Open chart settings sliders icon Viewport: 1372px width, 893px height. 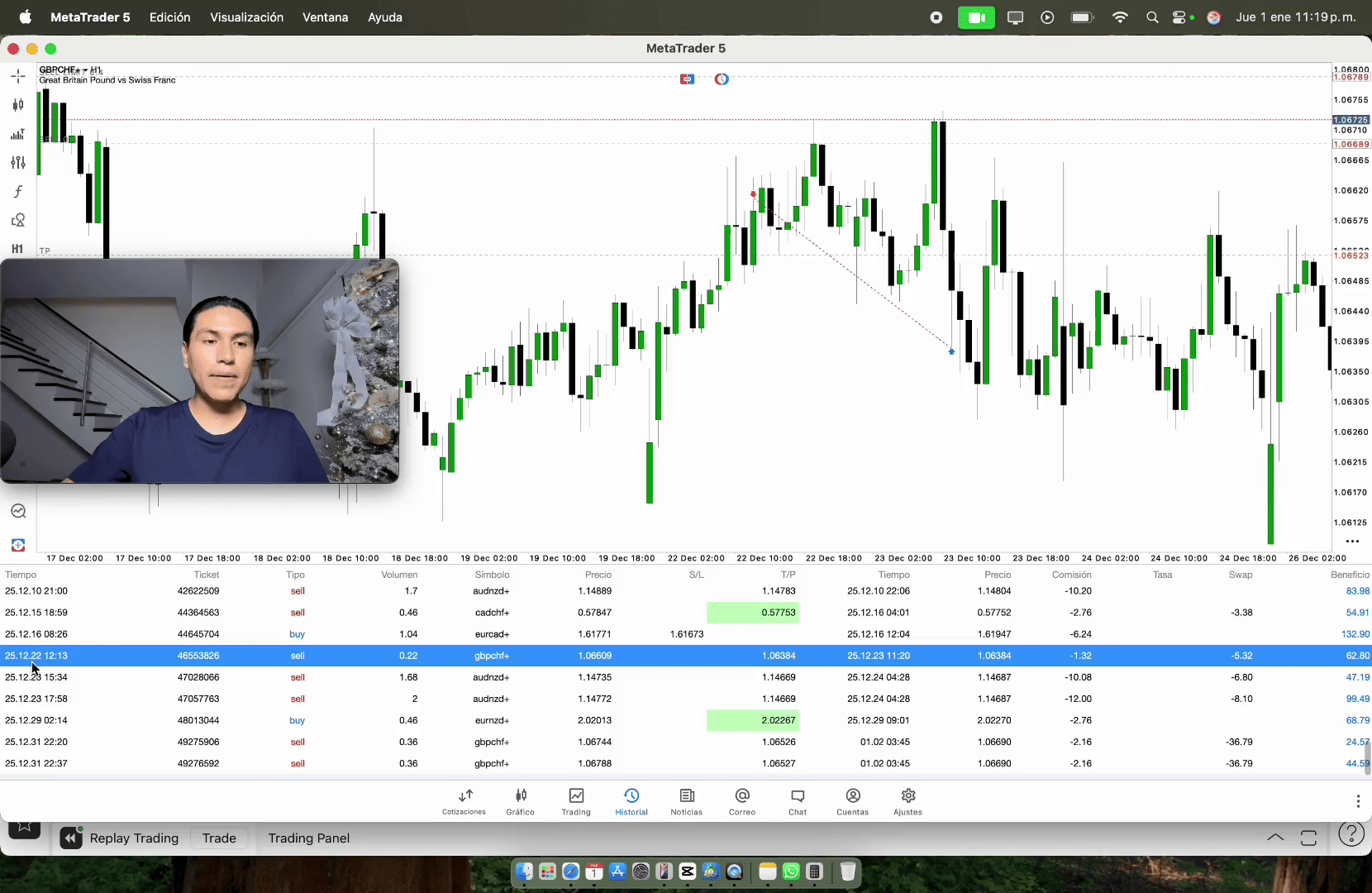click(x=18, y=163)
